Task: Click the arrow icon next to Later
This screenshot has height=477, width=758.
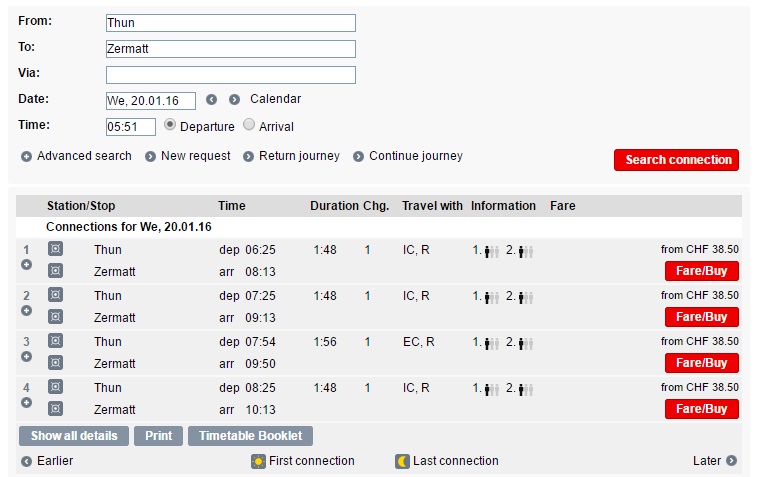Action: tap(732, 461)
